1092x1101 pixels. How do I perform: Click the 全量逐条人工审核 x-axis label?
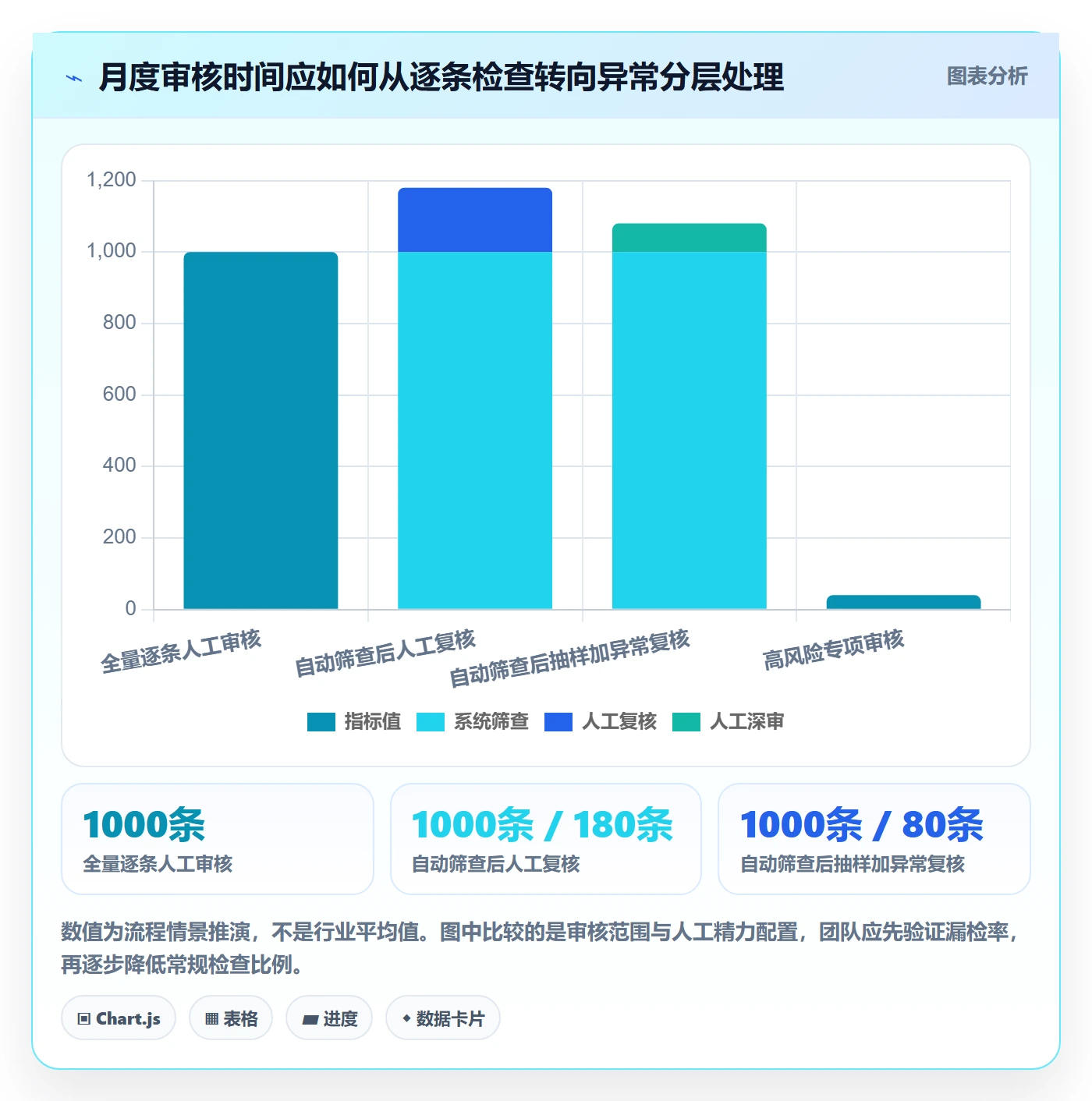click(181, 652)
